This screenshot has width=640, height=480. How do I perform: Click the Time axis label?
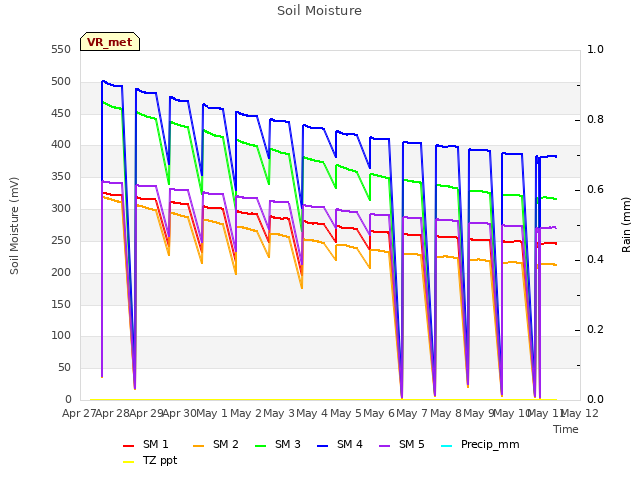pos(566,429)
